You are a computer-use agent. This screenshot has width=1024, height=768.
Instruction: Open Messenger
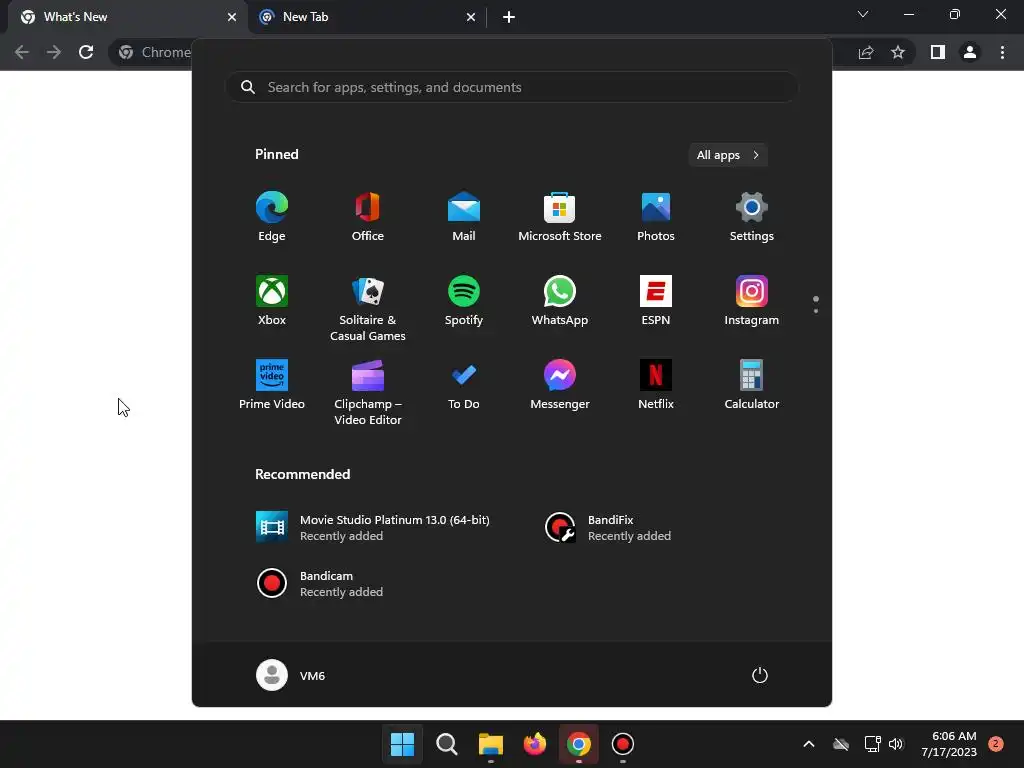[560, 385]
